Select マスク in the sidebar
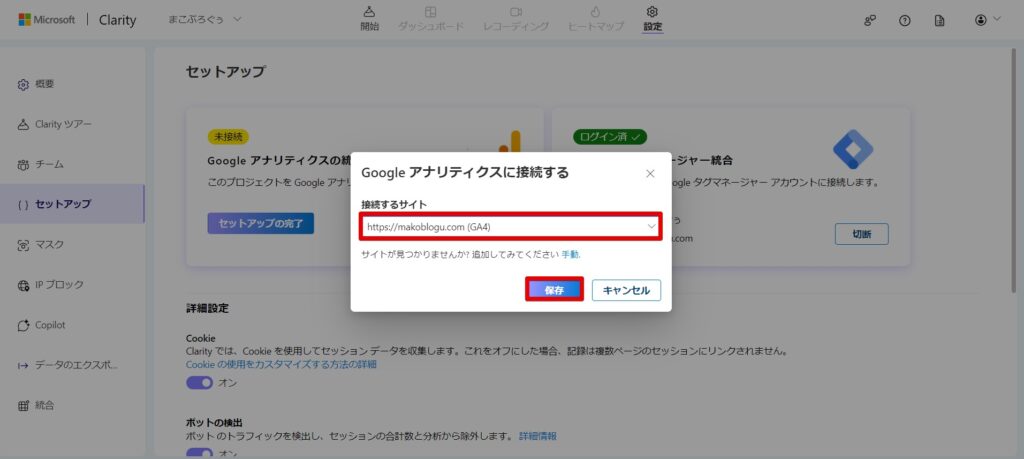The width and height of the screenshot is (1024, 459). (72, 245)
